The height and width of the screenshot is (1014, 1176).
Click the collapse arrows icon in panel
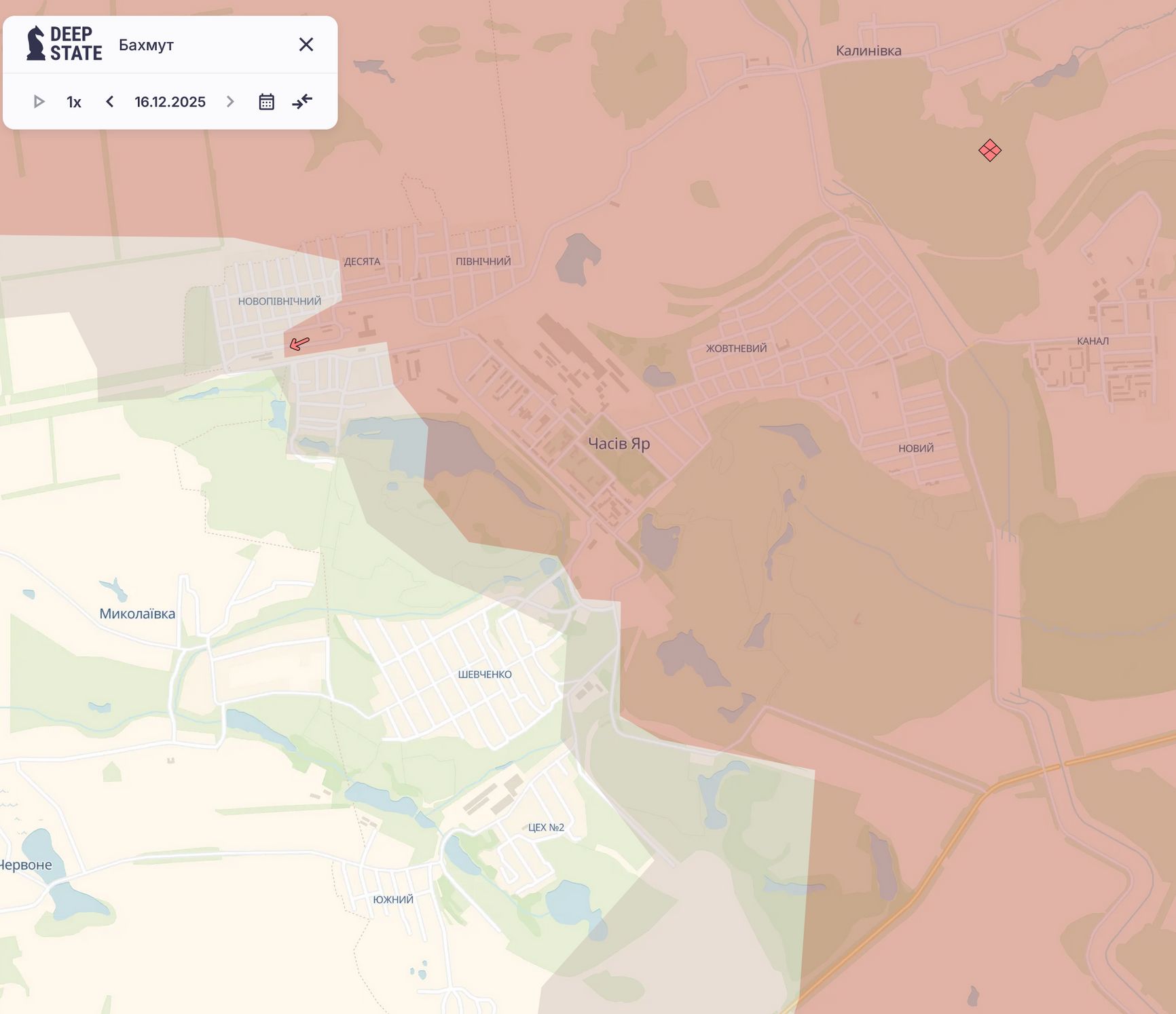[302, 102]
